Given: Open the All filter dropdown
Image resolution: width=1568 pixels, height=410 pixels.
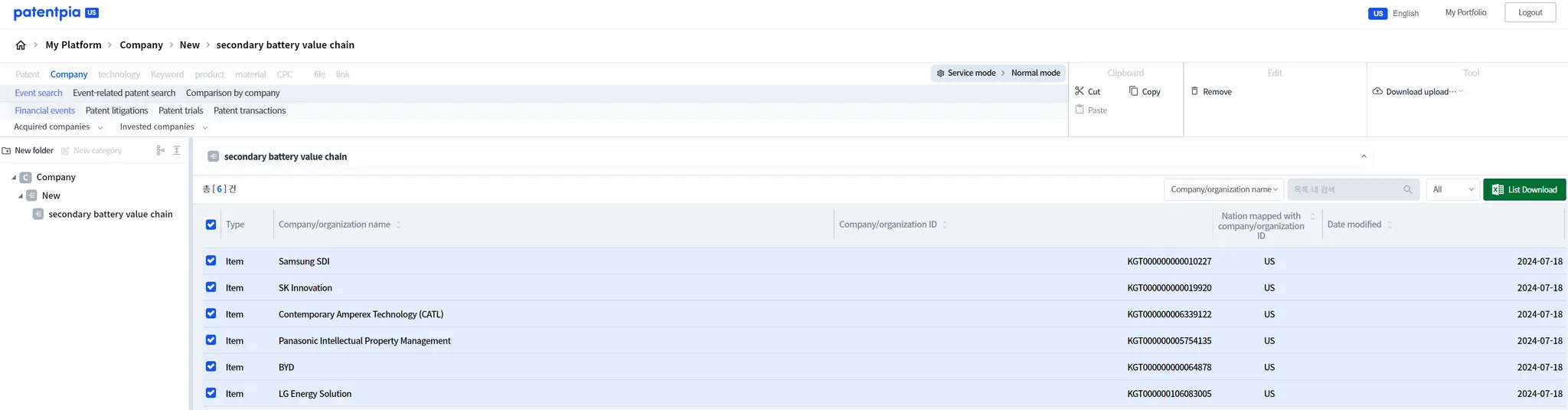Looking at the screenshot, I should pos(1452,190).
